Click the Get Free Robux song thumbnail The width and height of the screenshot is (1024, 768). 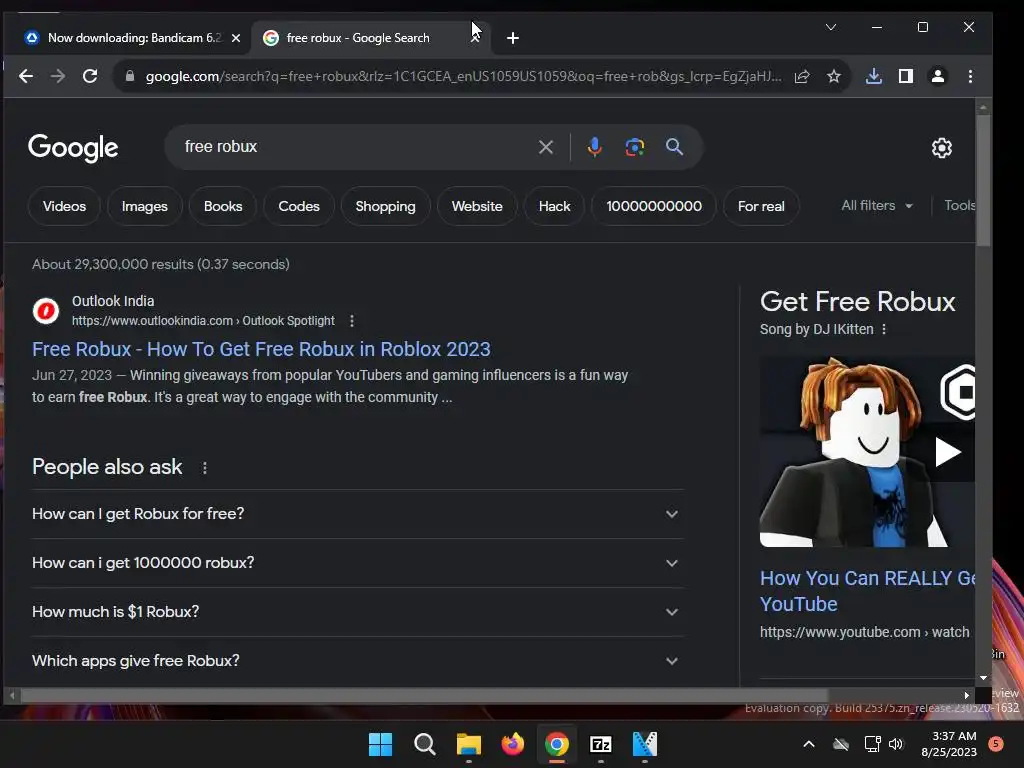point(867,452)
